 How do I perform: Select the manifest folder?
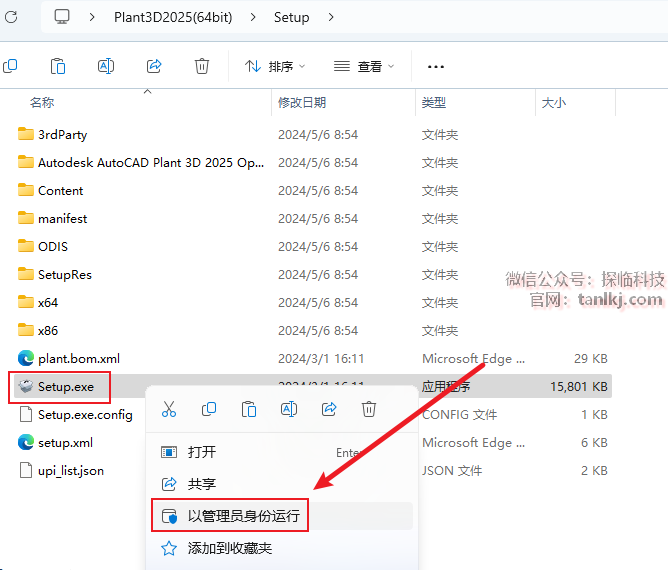click(62, 219)
